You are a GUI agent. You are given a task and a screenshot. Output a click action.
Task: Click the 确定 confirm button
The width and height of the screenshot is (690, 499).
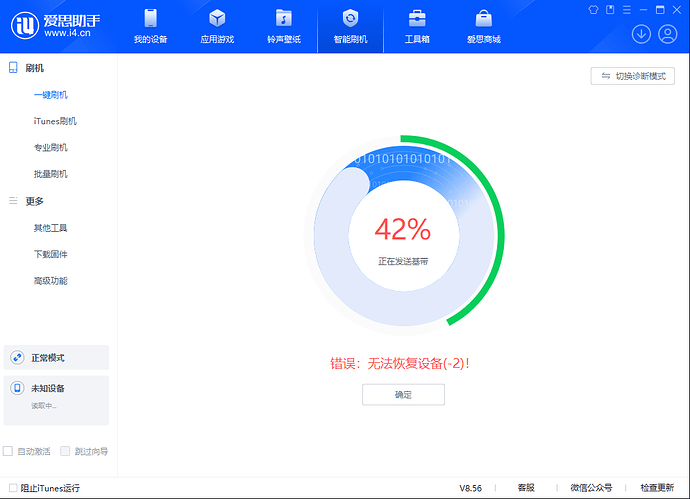[403, 394]
